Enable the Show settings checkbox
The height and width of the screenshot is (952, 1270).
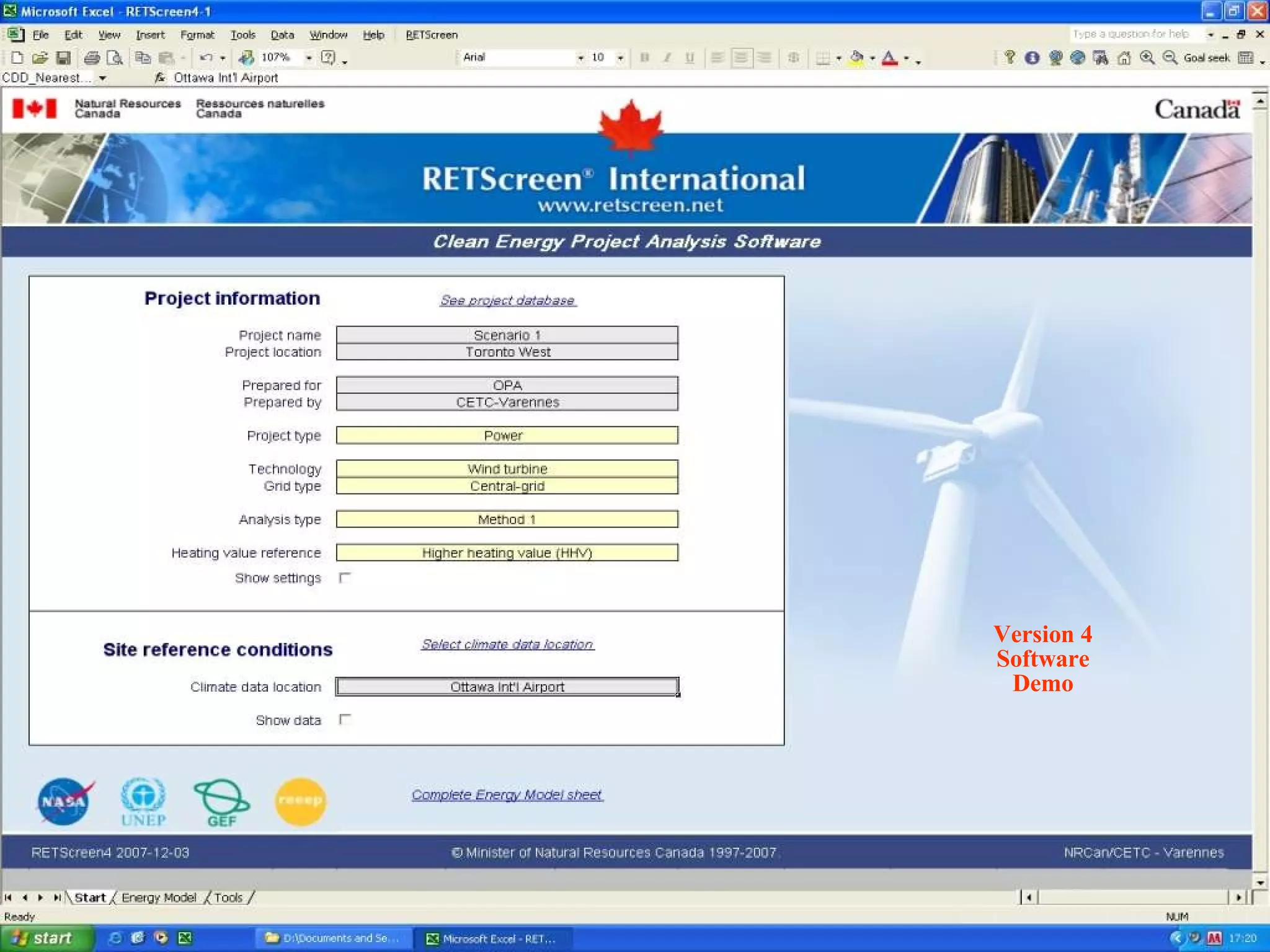pos(345,578)
